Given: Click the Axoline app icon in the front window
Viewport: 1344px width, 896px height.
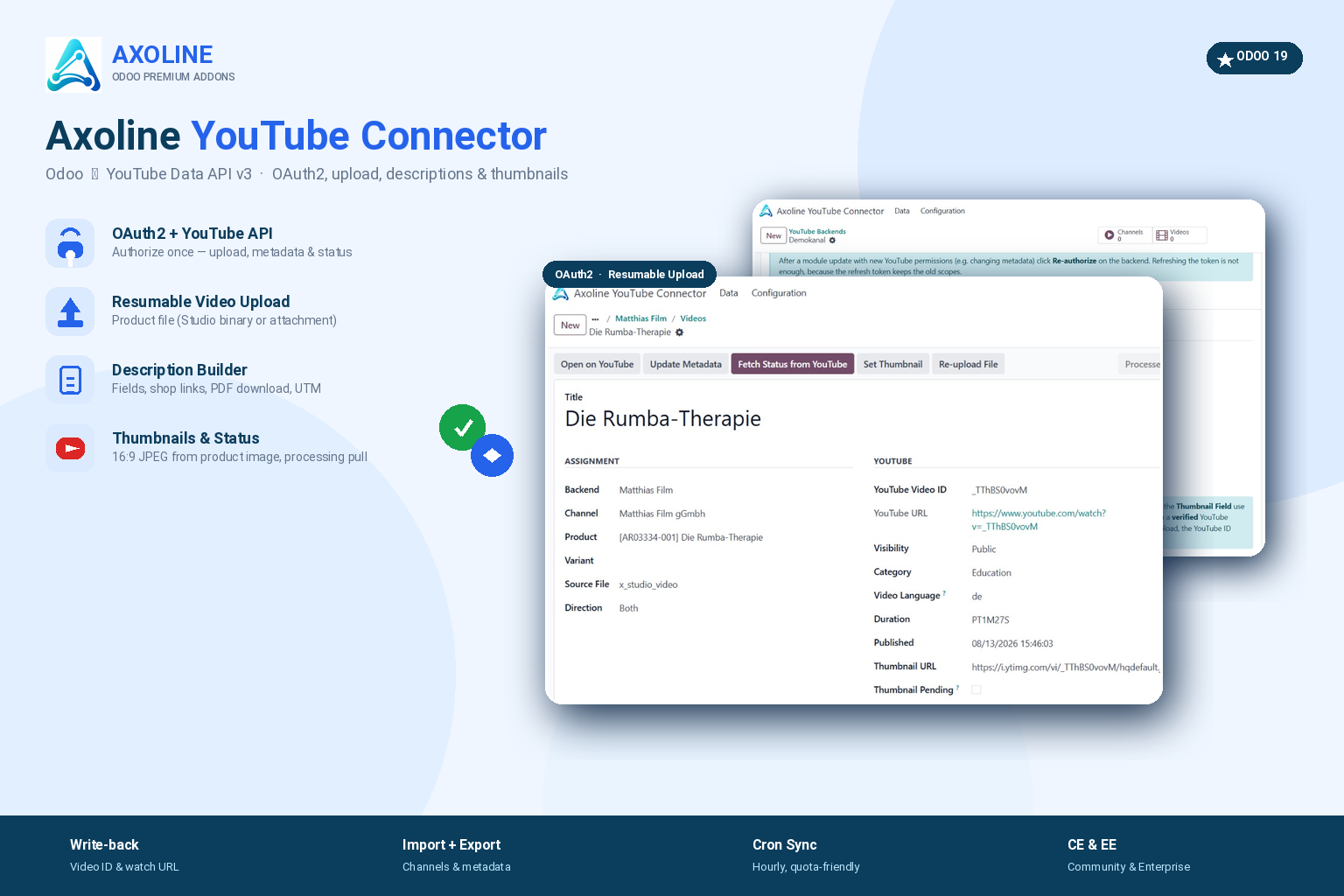Looking at the screenshot, I should [x=561, y=294].
